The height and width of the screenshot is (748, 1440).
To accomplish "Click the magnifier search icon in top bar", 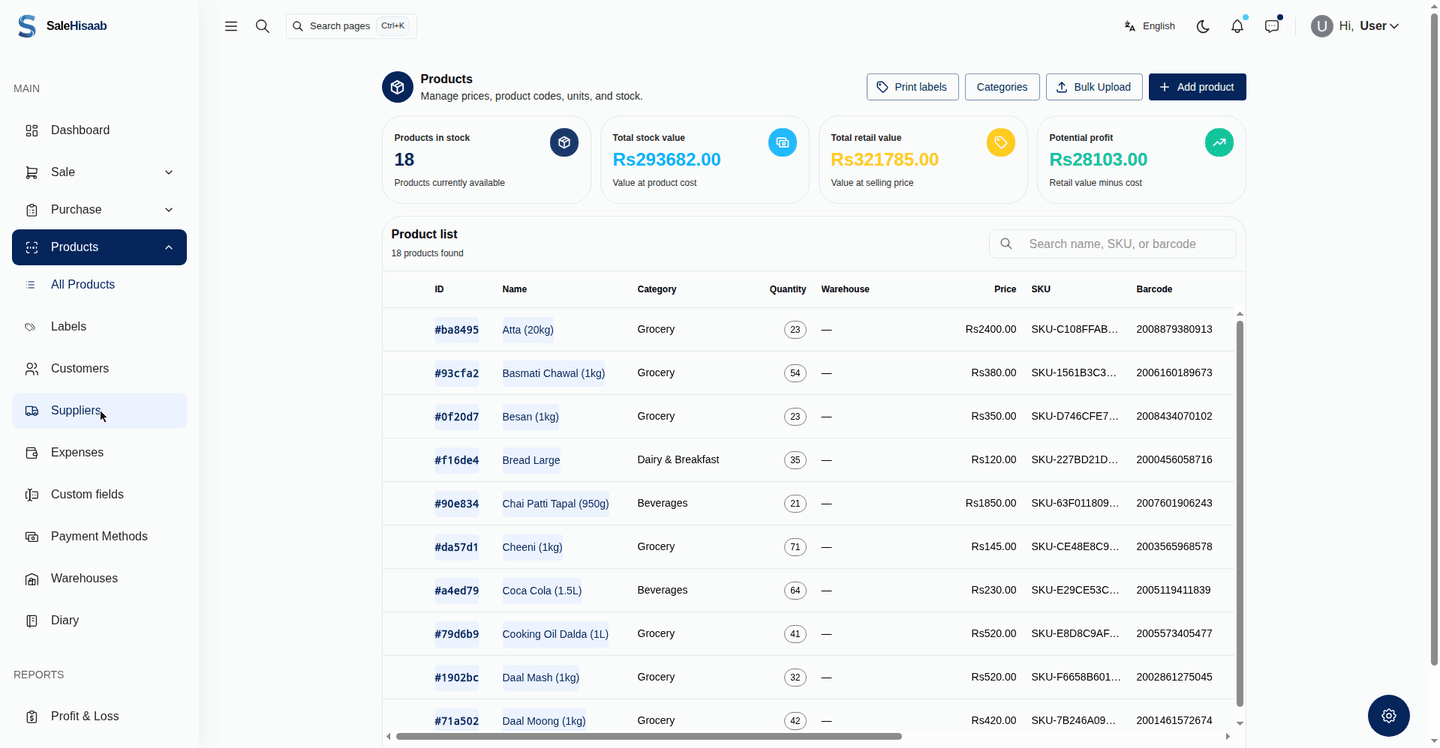I will 262,26.
